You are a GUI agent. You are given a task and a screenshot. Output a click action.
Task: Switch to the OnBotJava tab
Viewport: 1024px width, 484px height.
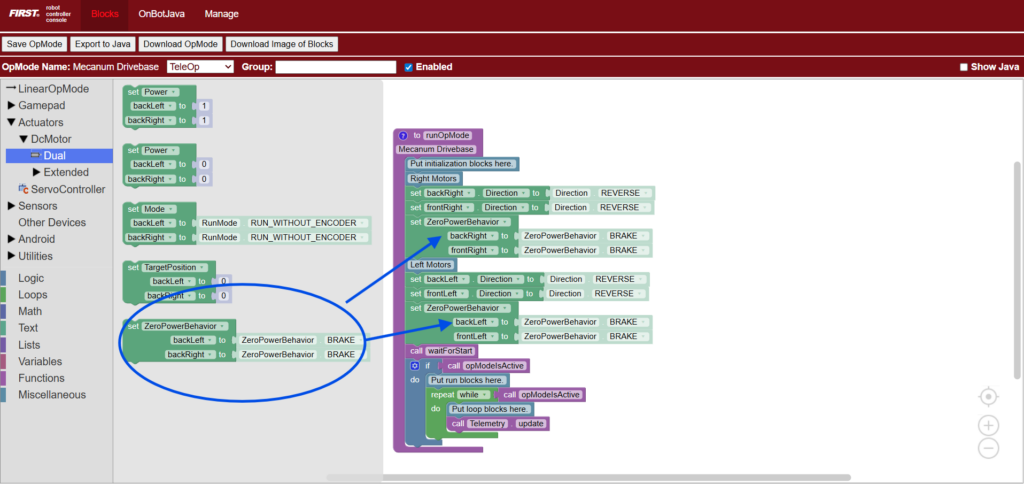pos(161,14)
